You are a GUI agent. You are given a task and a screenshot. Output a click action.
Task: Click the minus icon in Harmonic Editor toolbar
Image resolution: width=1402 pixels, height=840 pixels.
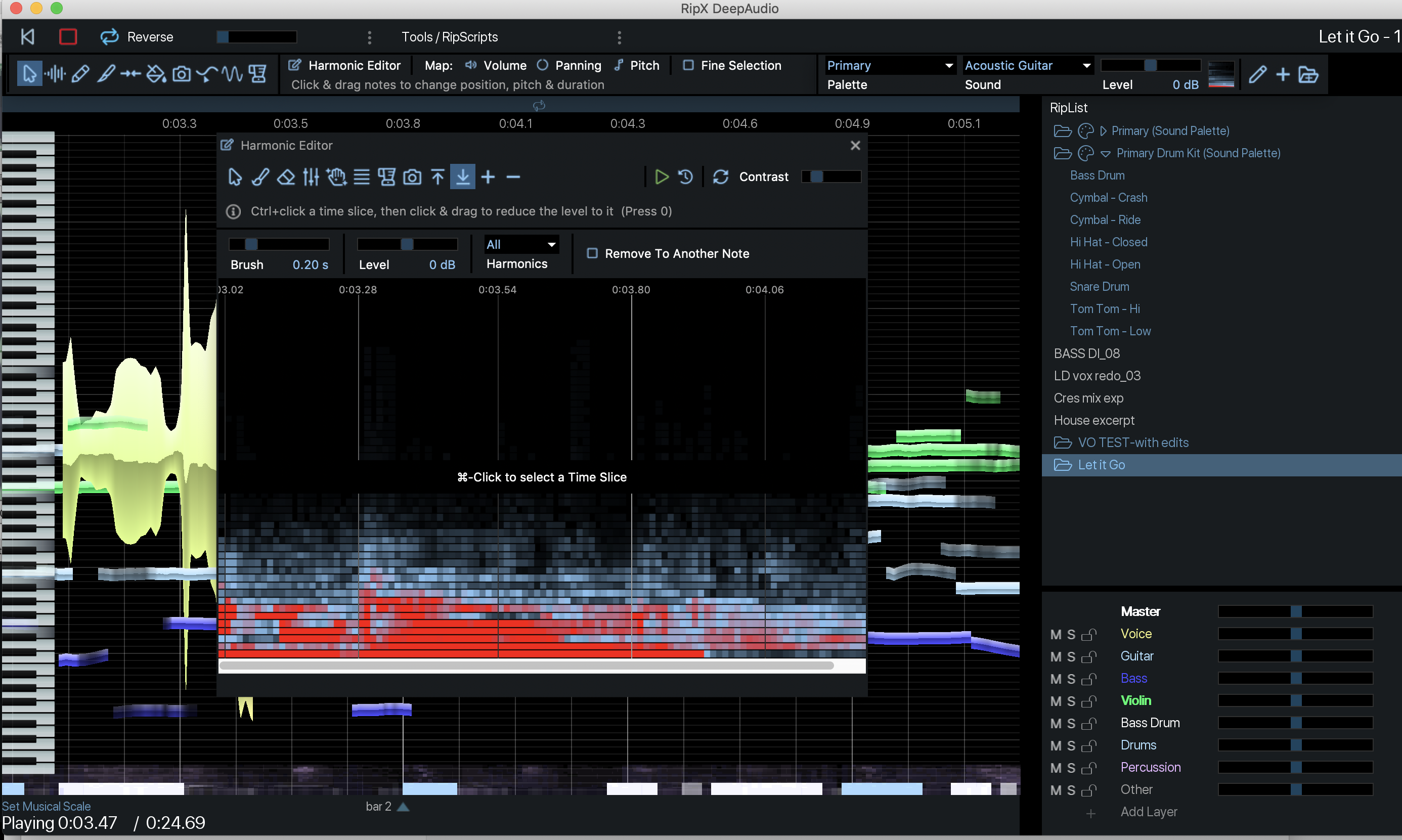(513, 177)
